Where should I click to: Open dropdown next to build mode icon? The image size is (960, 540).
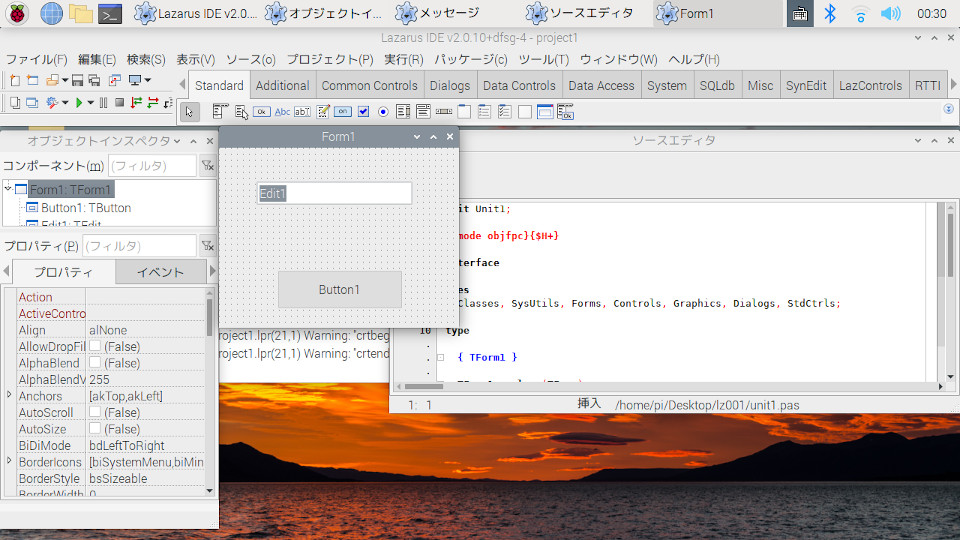[65, 103]
